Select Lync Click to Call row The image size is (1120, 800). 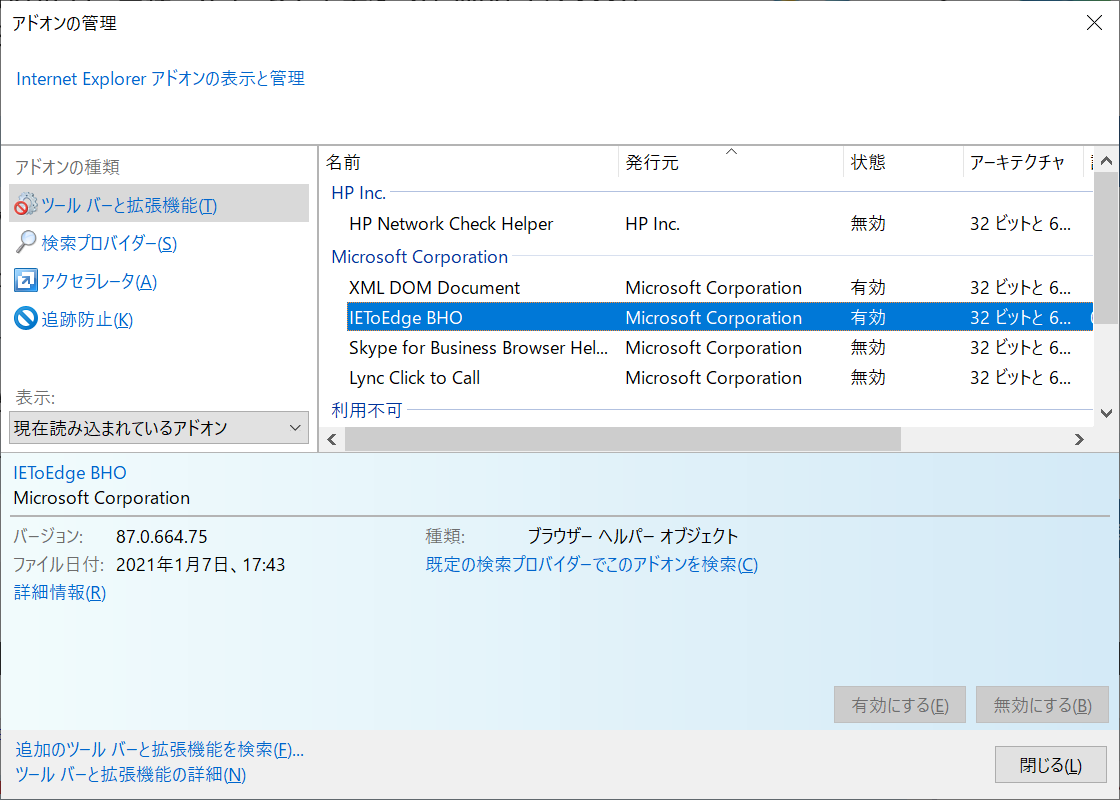click(720, 378)
